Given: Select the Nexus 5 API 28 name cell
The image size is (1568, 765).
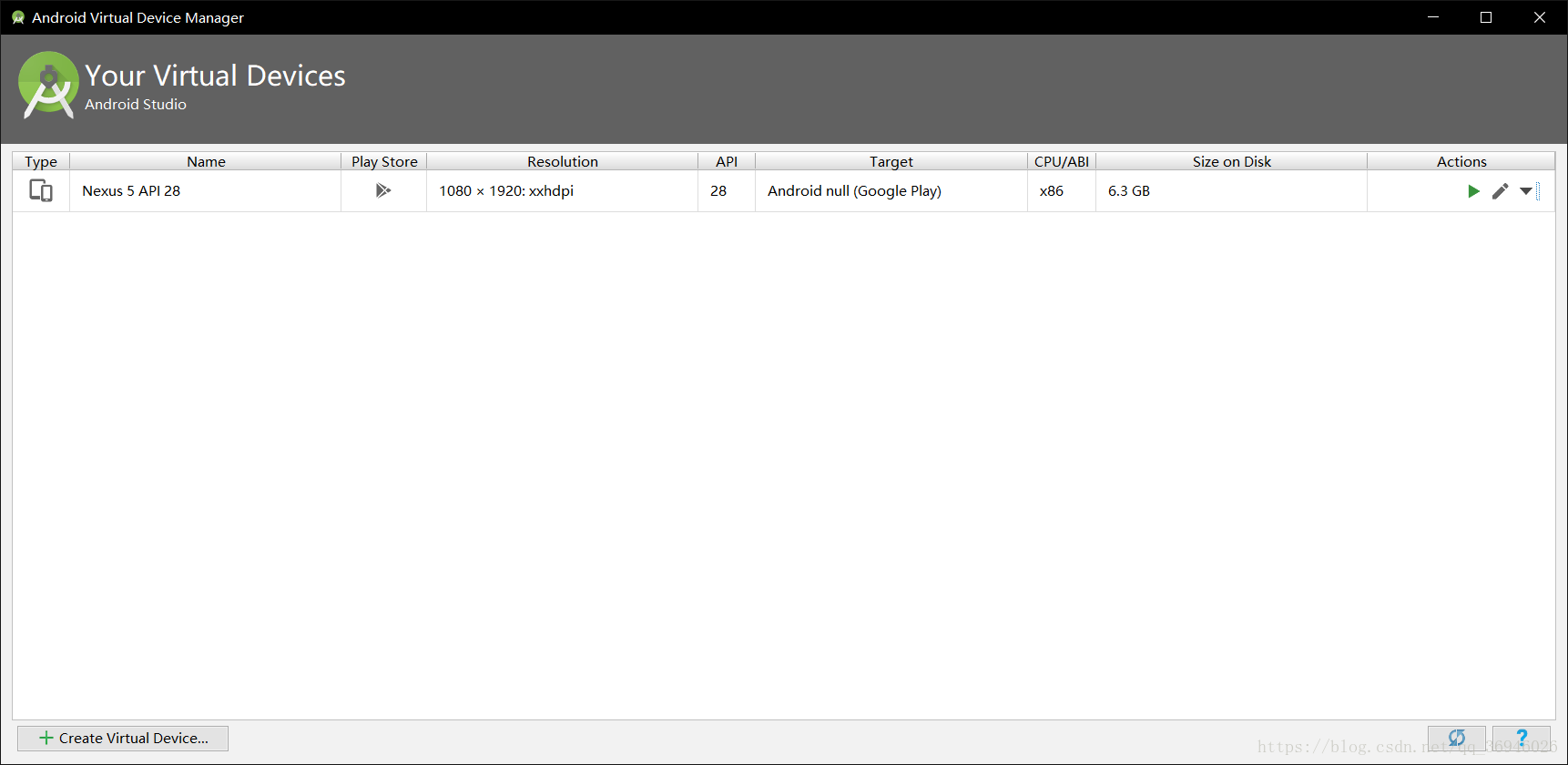Looking at the screenshot, I should [206, 191].
